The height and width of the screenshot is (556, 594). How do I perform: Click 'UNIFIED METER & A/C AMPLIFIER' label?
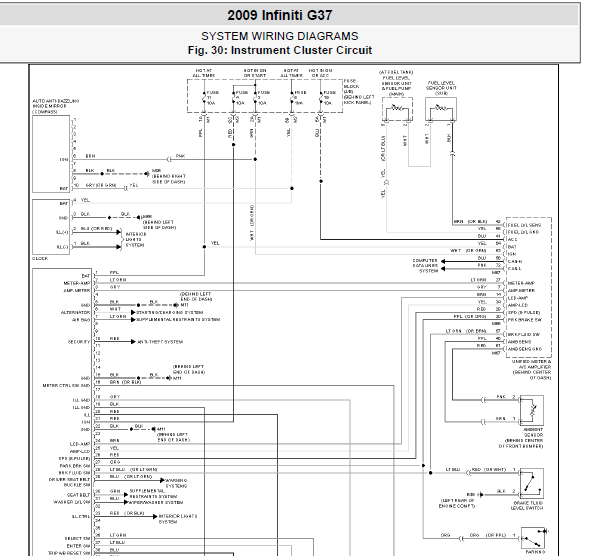pyautogui.click(x=532, y=370)
